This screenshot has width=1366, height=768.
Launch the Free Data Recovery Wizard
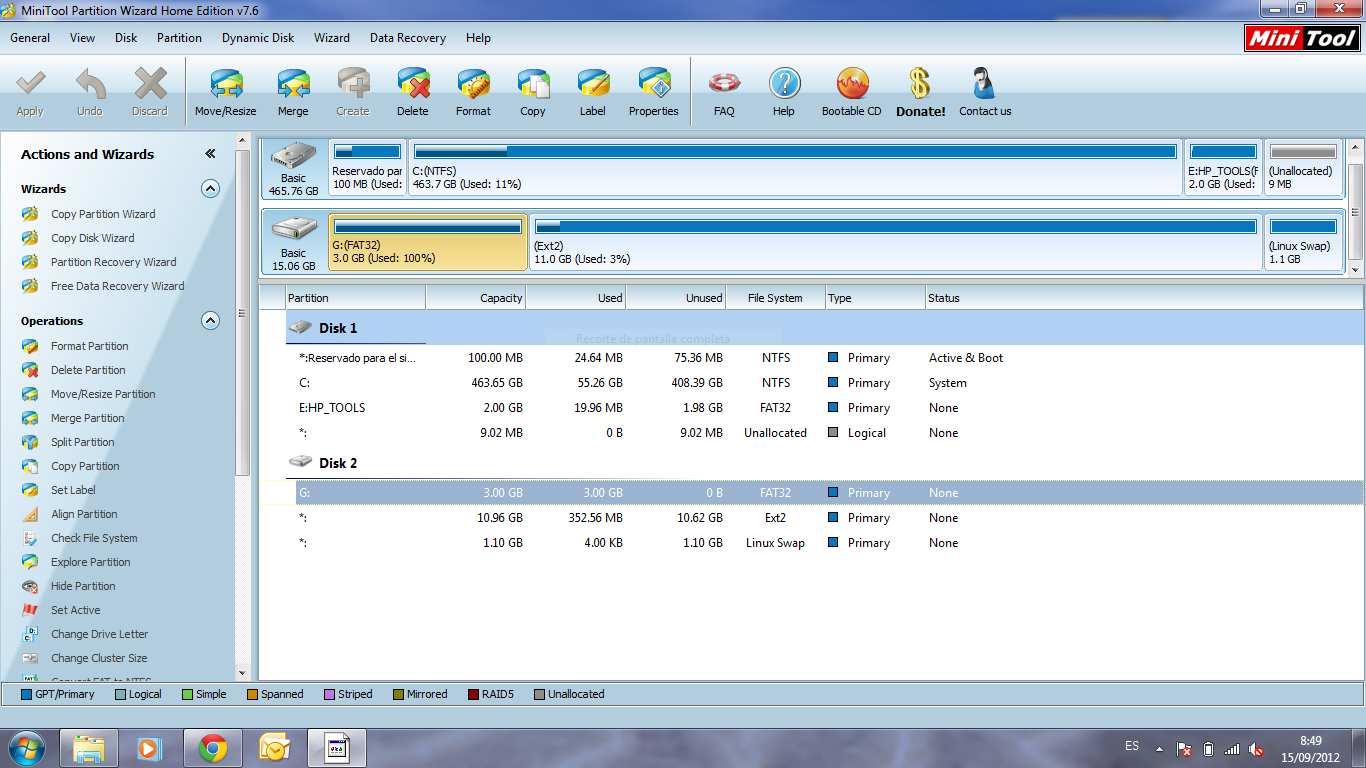117,286
